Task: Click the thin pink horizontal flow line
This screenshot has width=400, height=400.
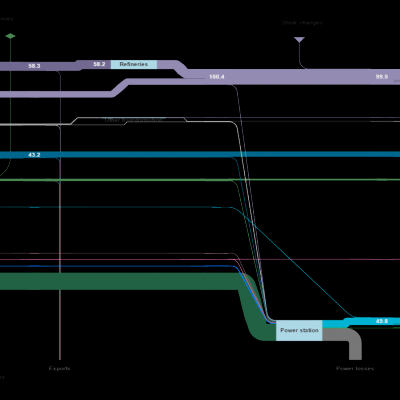Action: 200,259
